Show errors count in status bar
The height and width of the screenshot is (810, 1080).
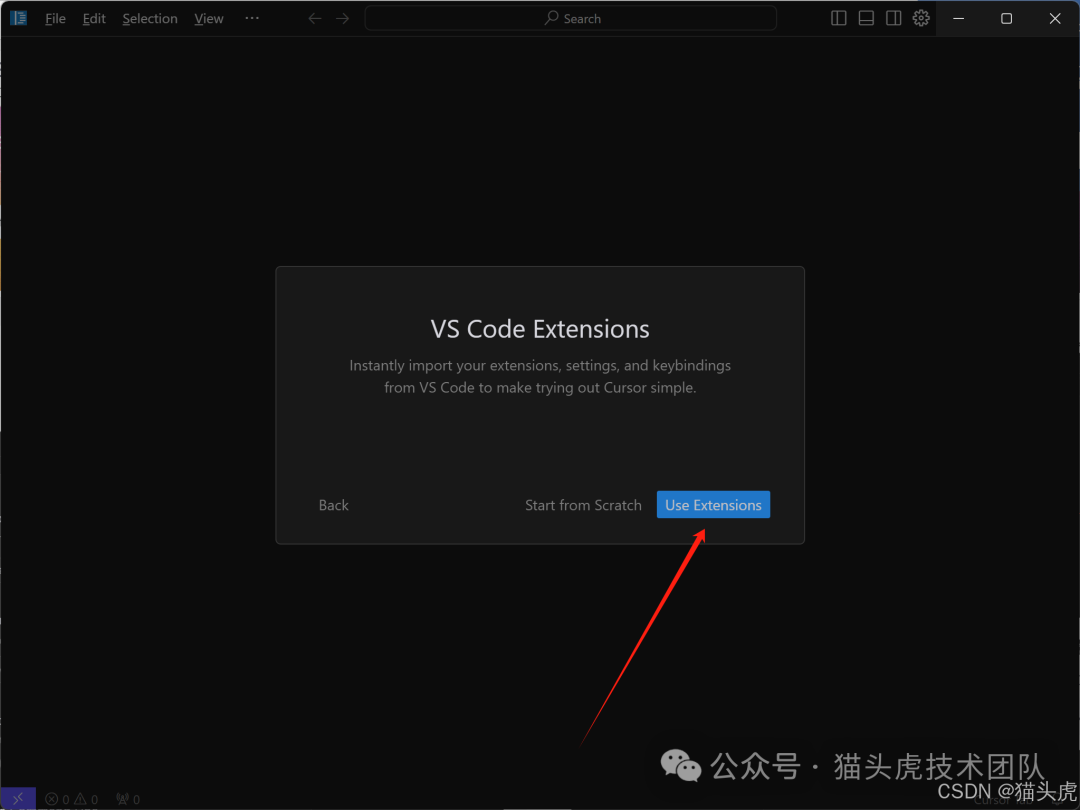click(x=57, y=799)
